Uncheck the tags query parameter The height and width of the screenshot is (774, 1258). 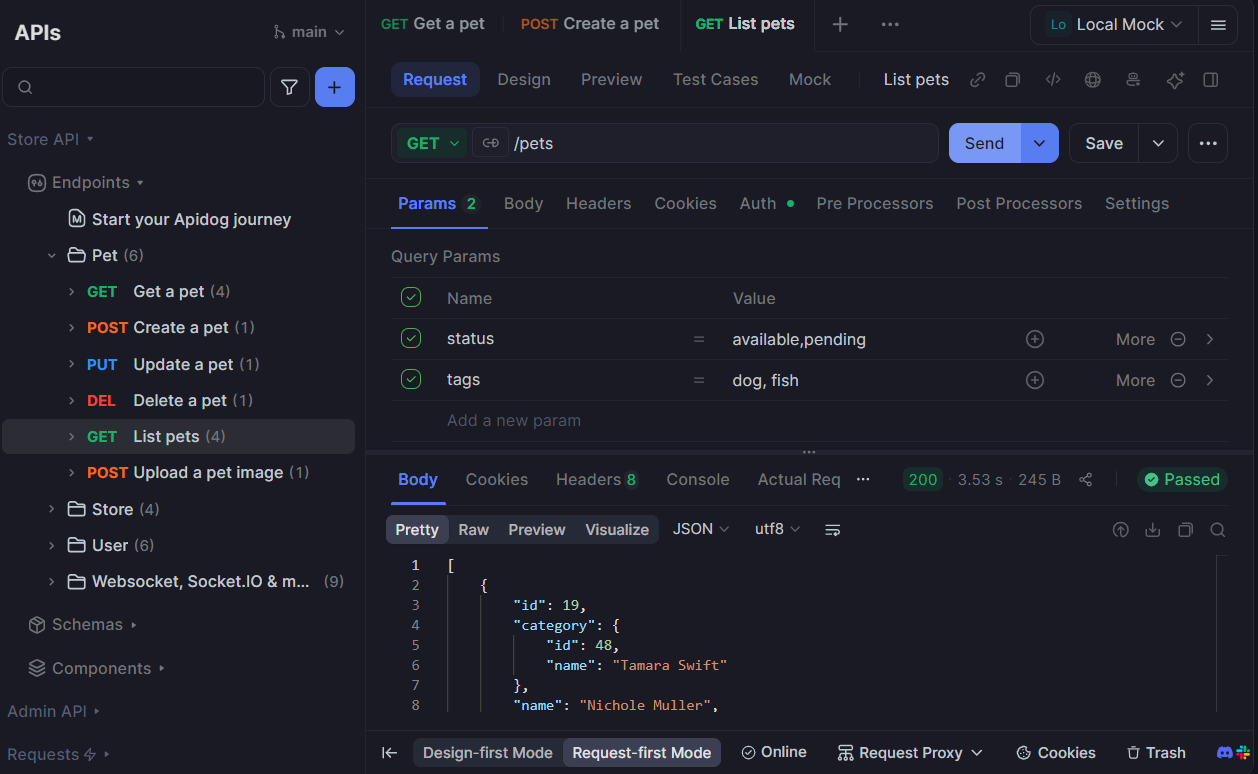tap(411, 380)
